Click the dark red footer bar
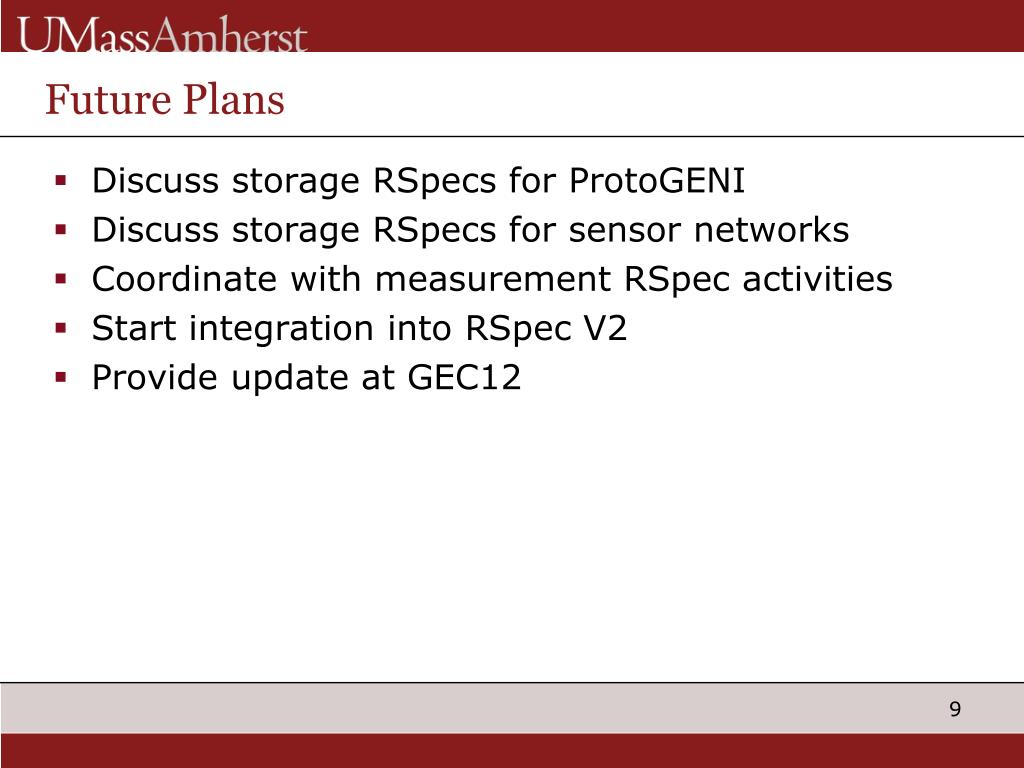 pyautogui.click(x=512, y=750)
